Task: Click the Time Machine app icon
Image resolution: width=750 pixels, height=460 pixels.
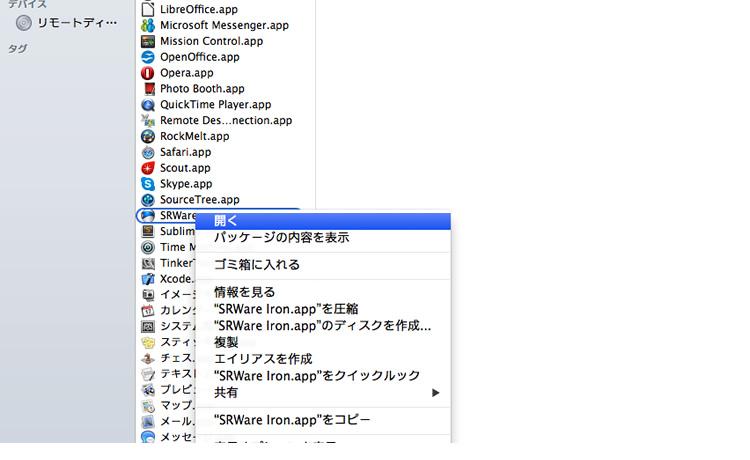Action: (x=148, y=247)
